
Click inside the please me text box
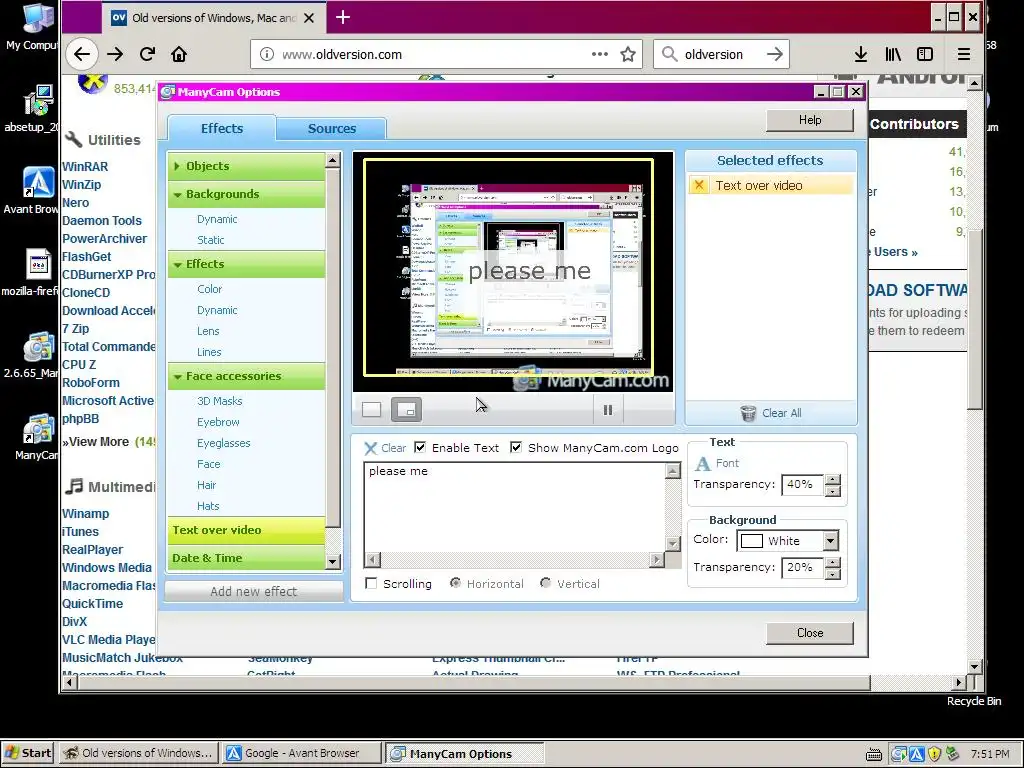click(515, 507)
